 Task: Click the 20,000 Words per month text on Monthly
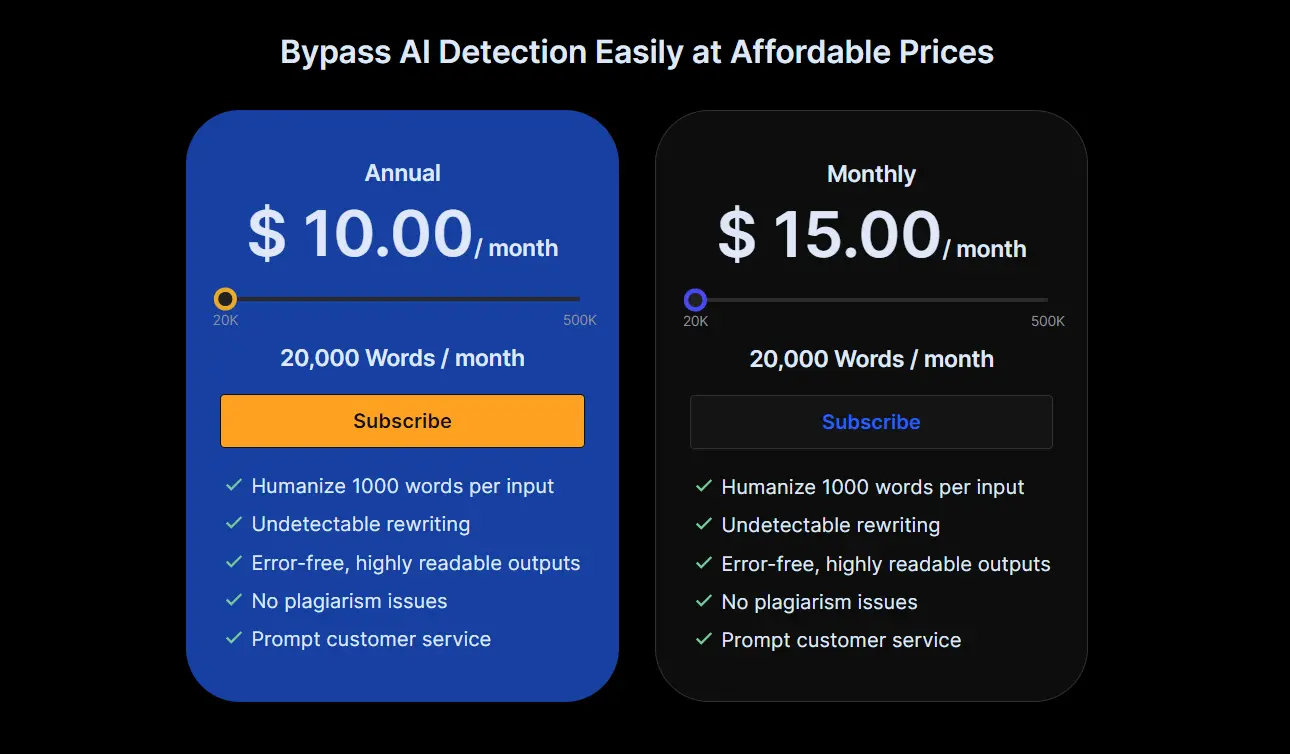click(871, 359)
